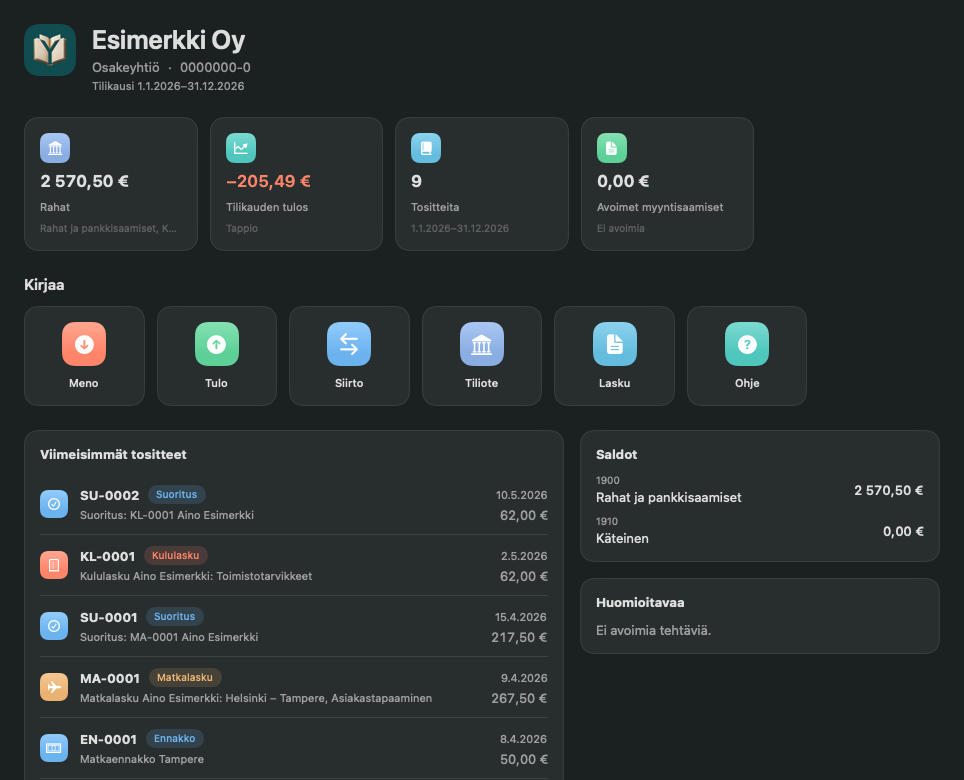Screen dimensions: 964x780
Task: Click the chart icon on Tilikauden tulos card
Action: tap(241, 148)
